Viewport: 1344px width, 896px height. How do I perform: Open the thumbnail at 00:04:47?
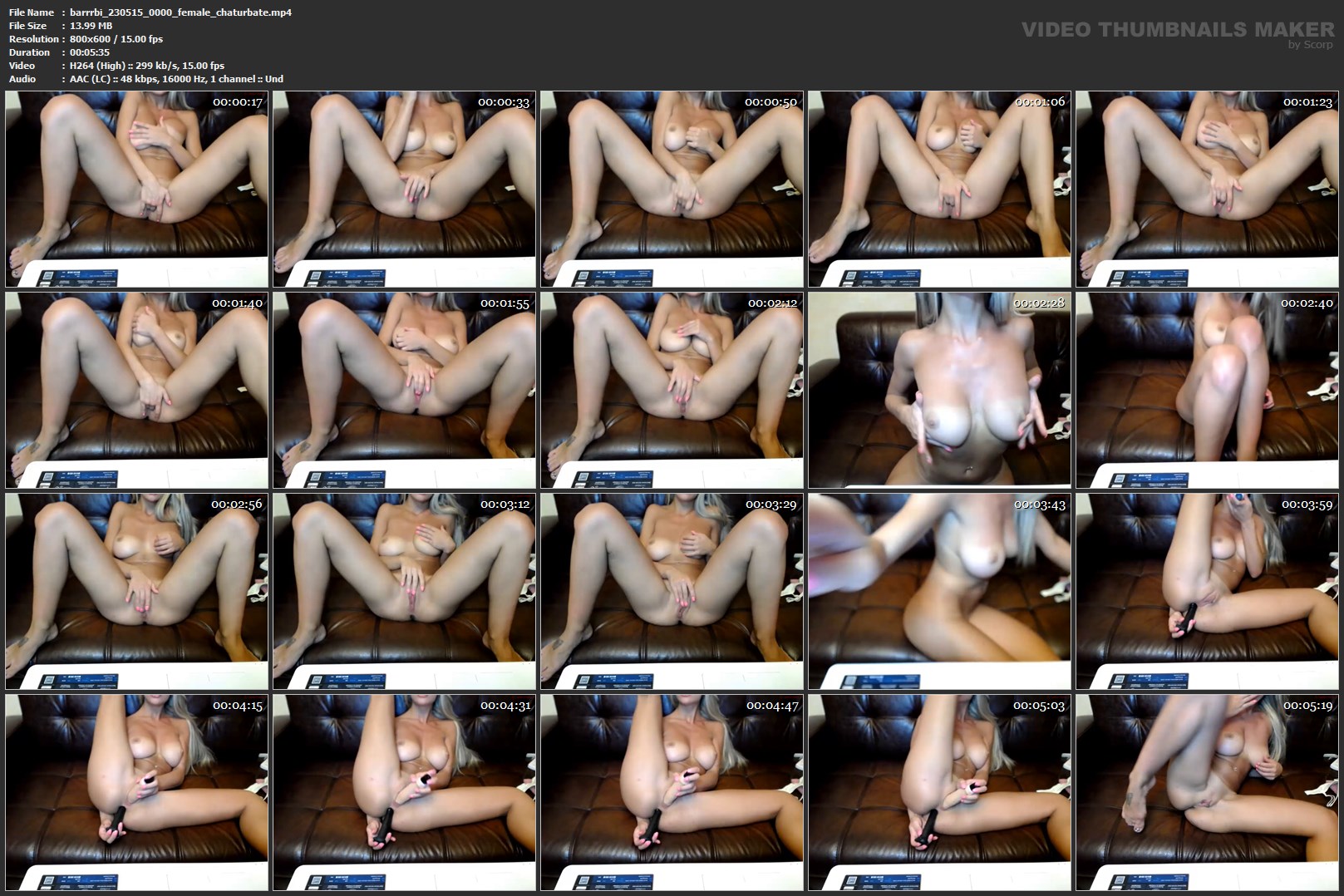coord(672,792)
